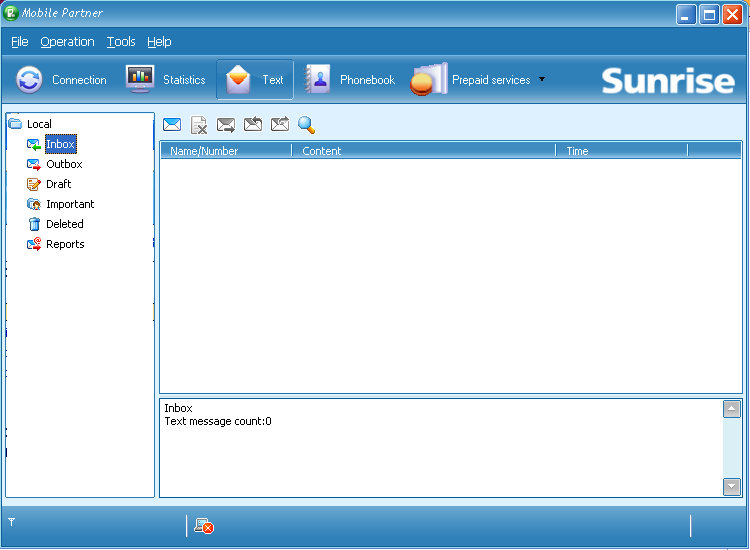Sort by Time column header

[621, 151]
